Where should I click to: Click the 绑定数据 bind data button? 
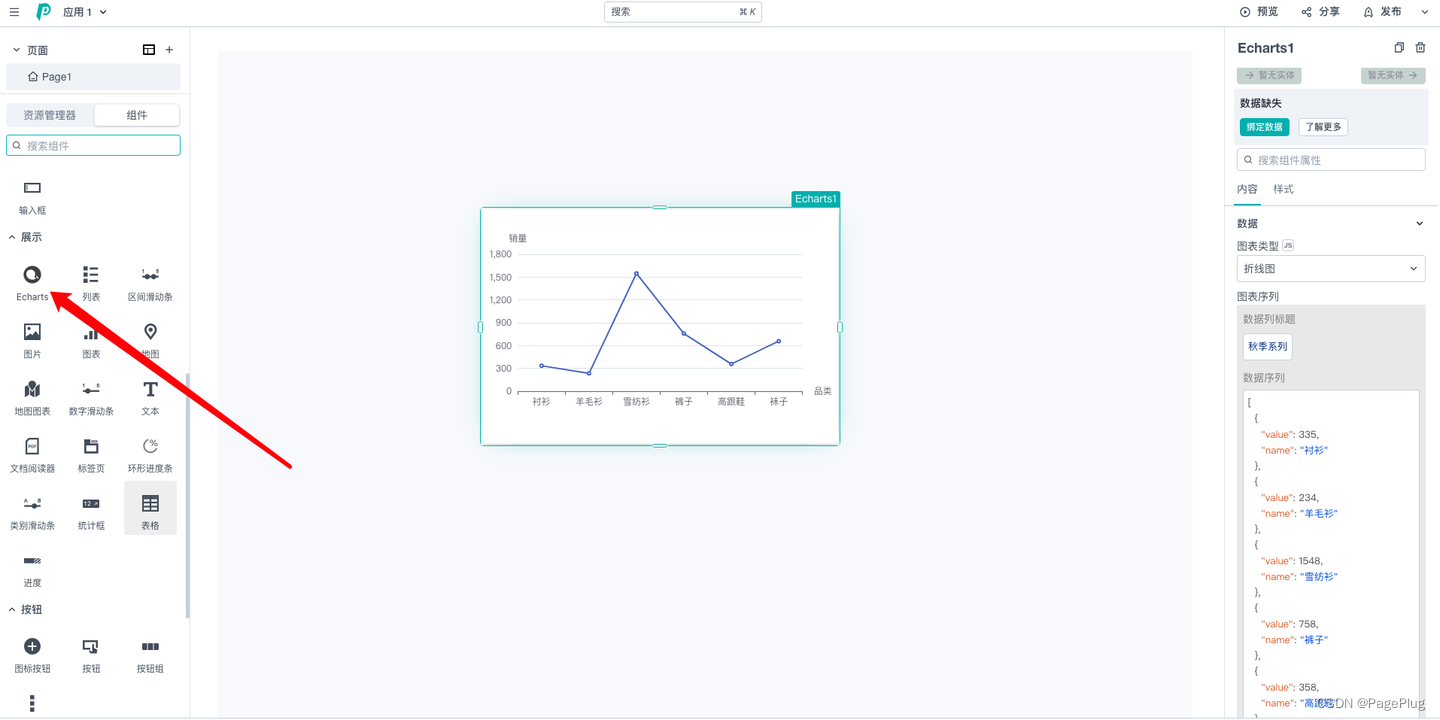[x=1264, y=127]
